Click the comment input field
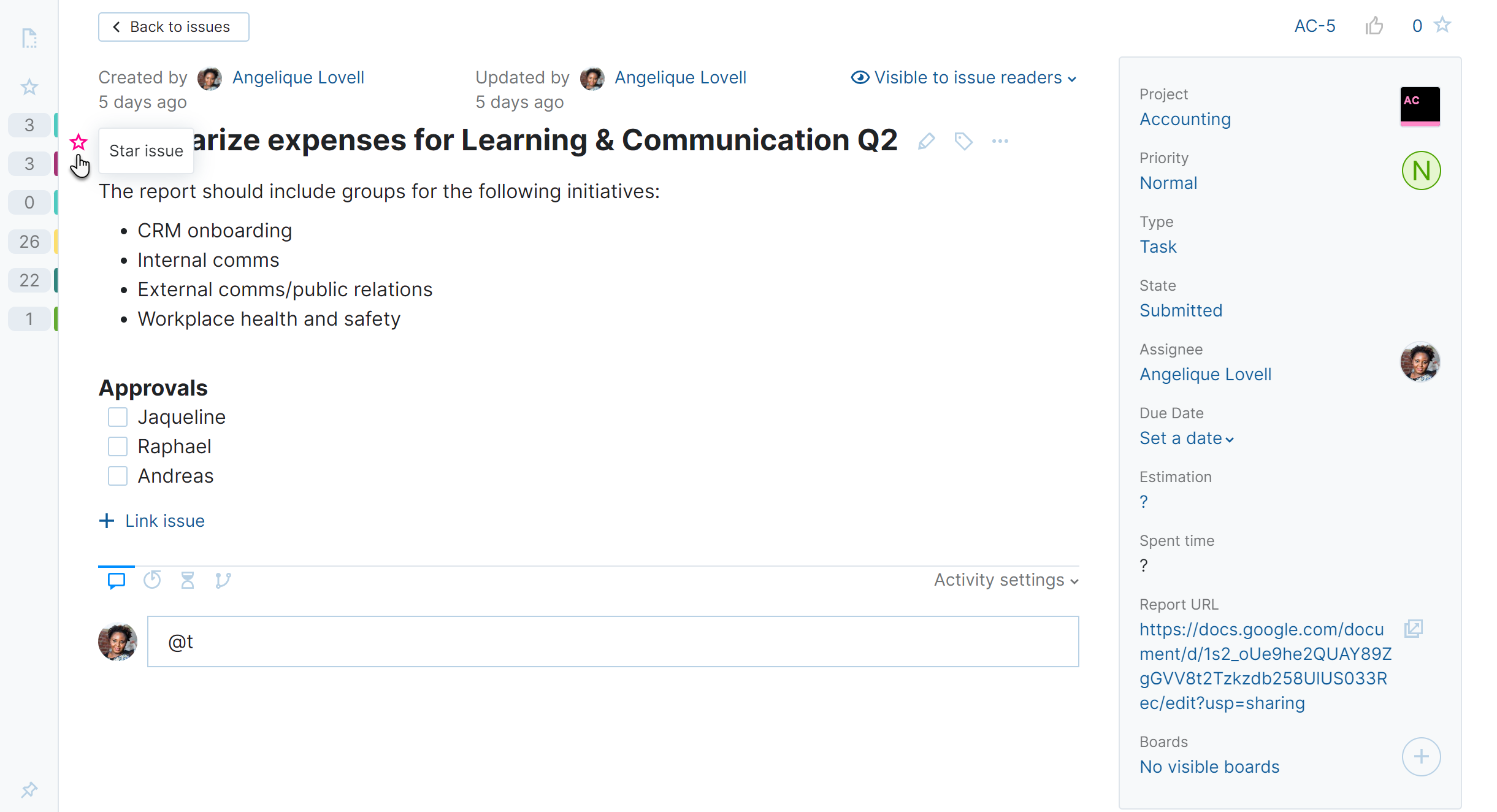1497x812 pixels. (613, 642)
